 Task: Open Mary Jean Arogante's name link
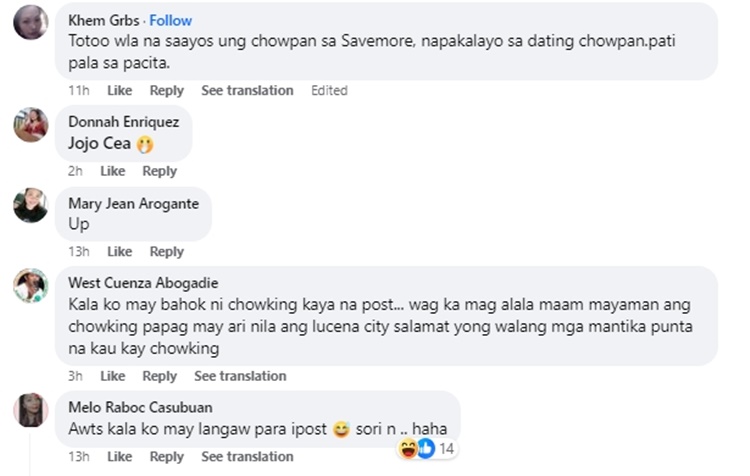coord(133,203)
